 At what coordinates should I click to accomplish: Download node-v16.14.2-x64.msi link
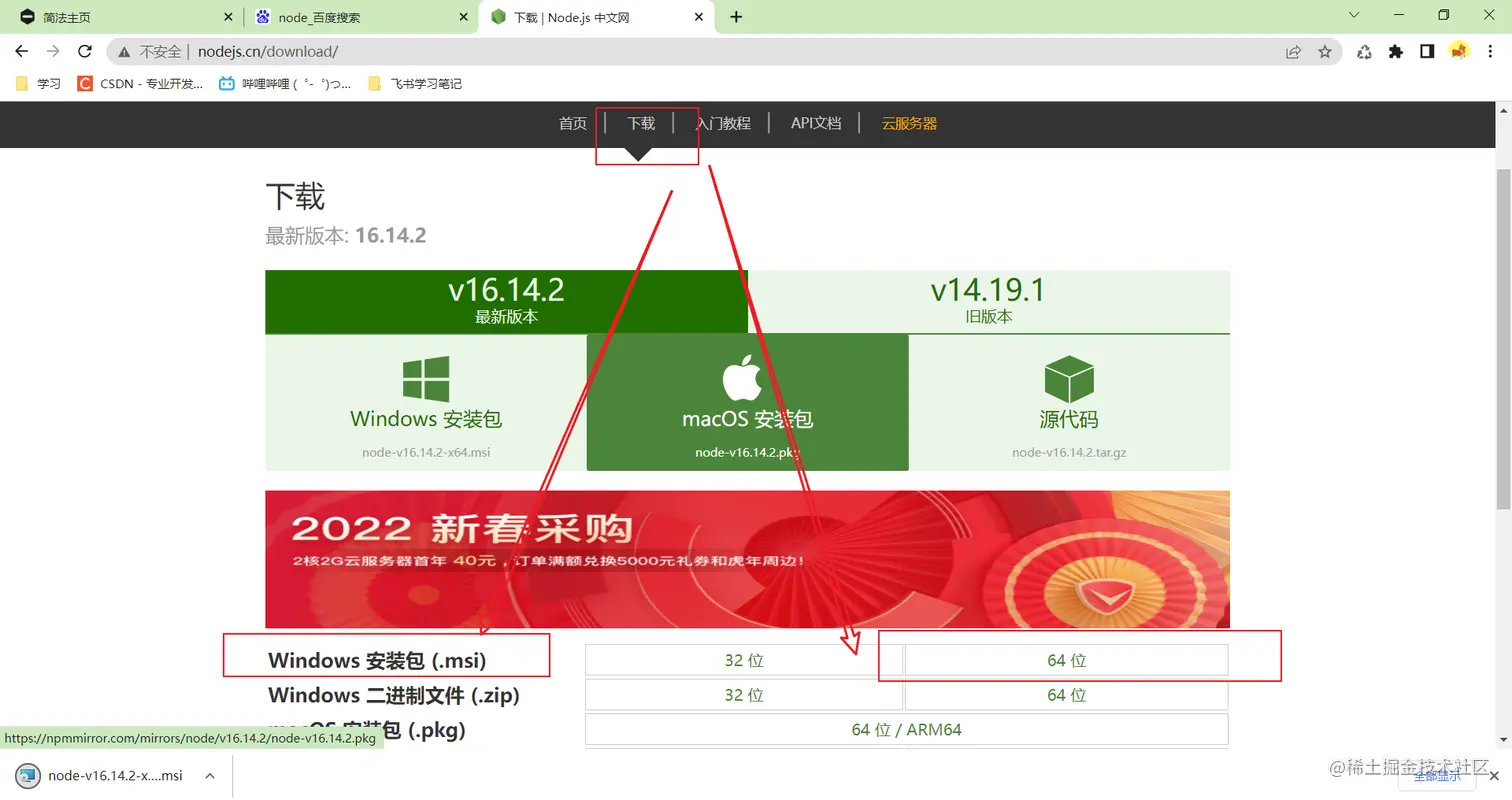426,452
